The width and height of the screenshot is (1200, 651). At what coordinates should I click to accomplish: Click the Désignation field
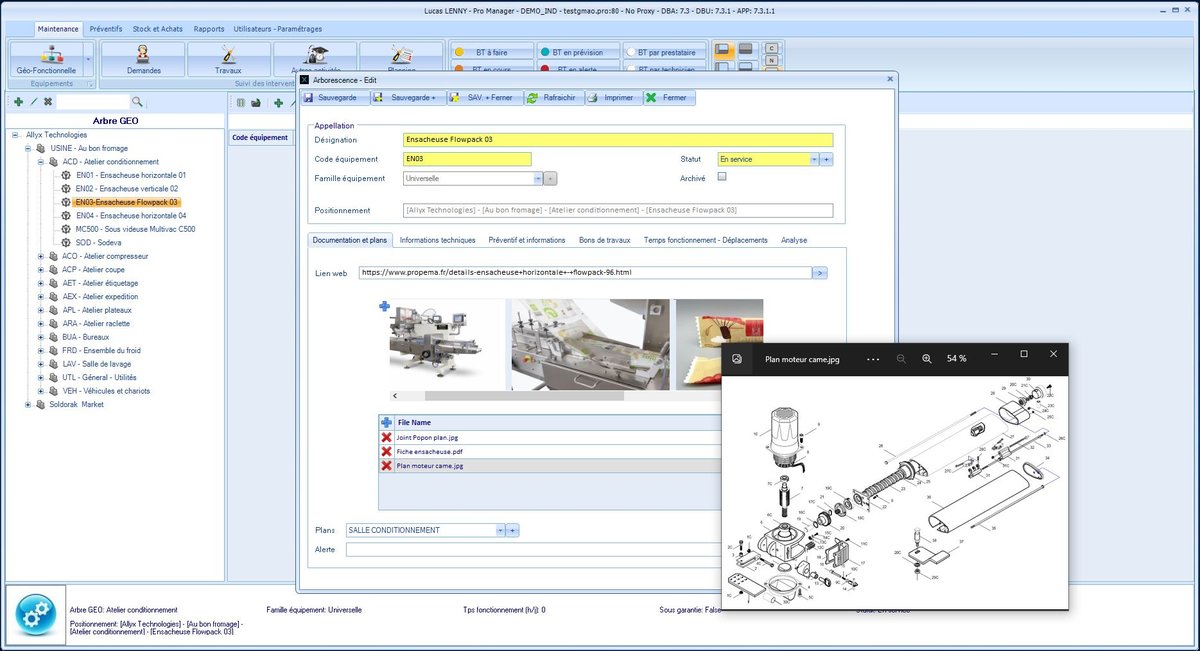(x=618, y=140)
